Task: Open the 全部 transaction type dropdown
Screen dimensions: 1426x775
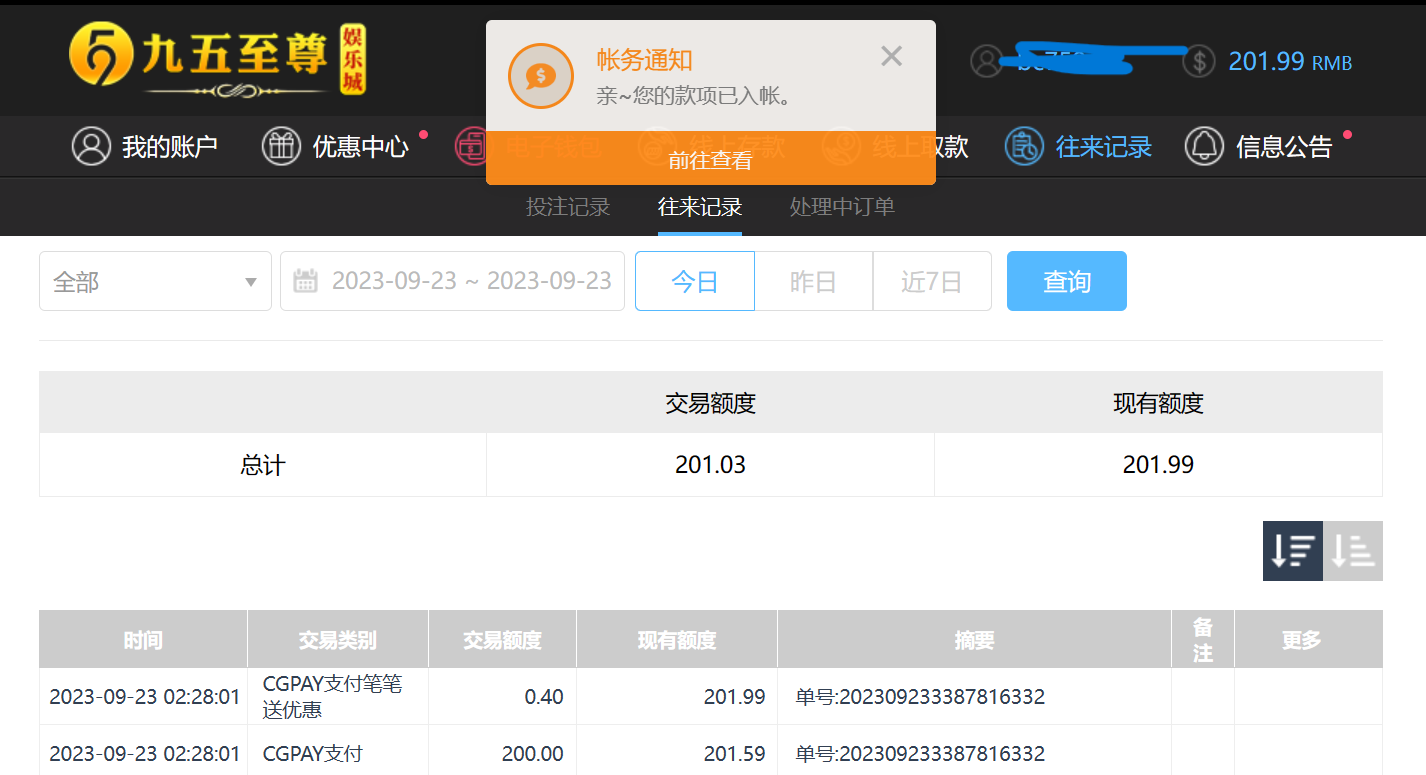Action: (x=155, y=281)
